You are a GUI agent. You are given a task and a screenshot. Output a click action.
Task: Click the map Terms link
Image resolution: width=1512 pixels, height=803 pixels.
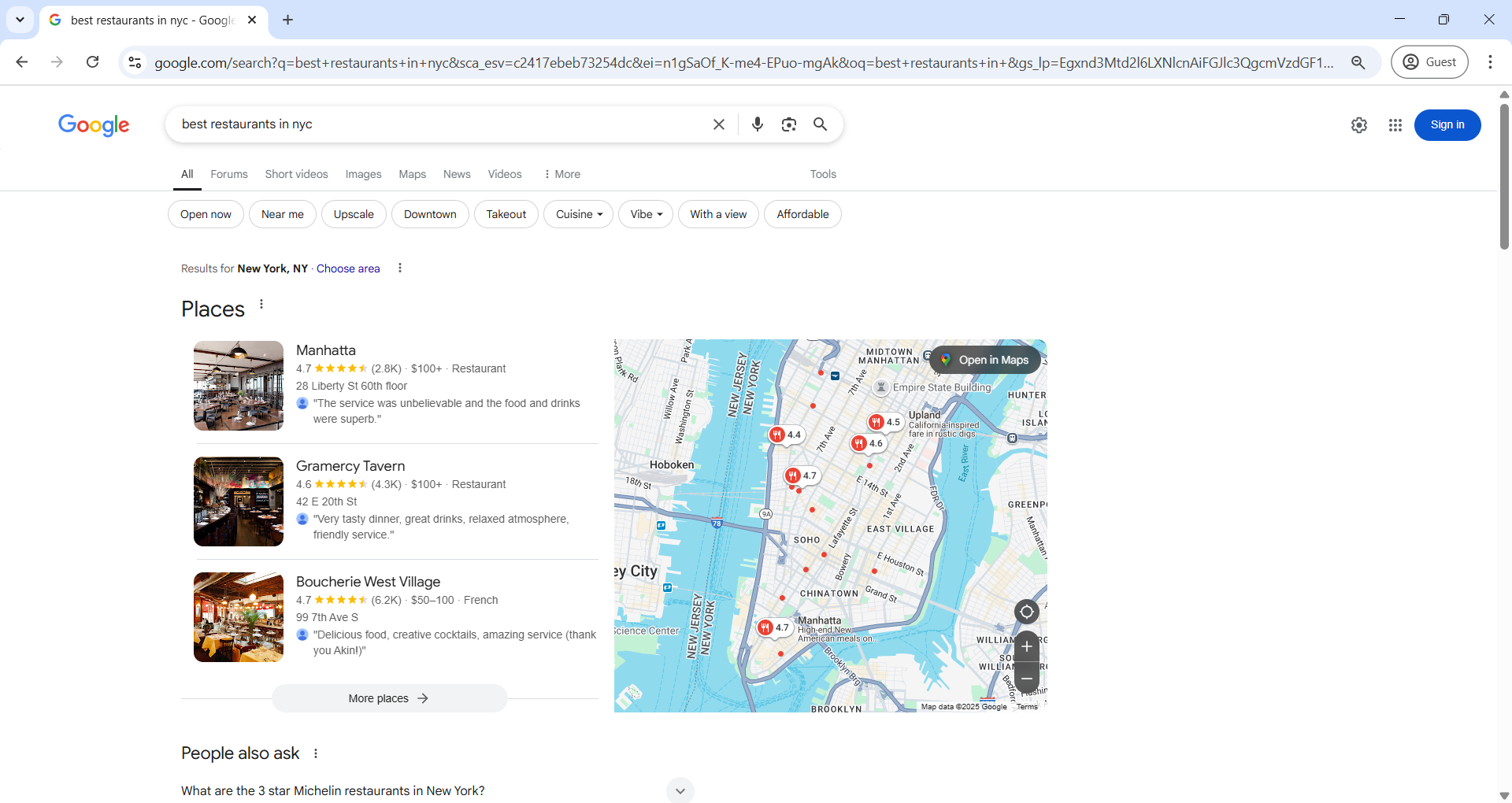(x=1027, y=707)
